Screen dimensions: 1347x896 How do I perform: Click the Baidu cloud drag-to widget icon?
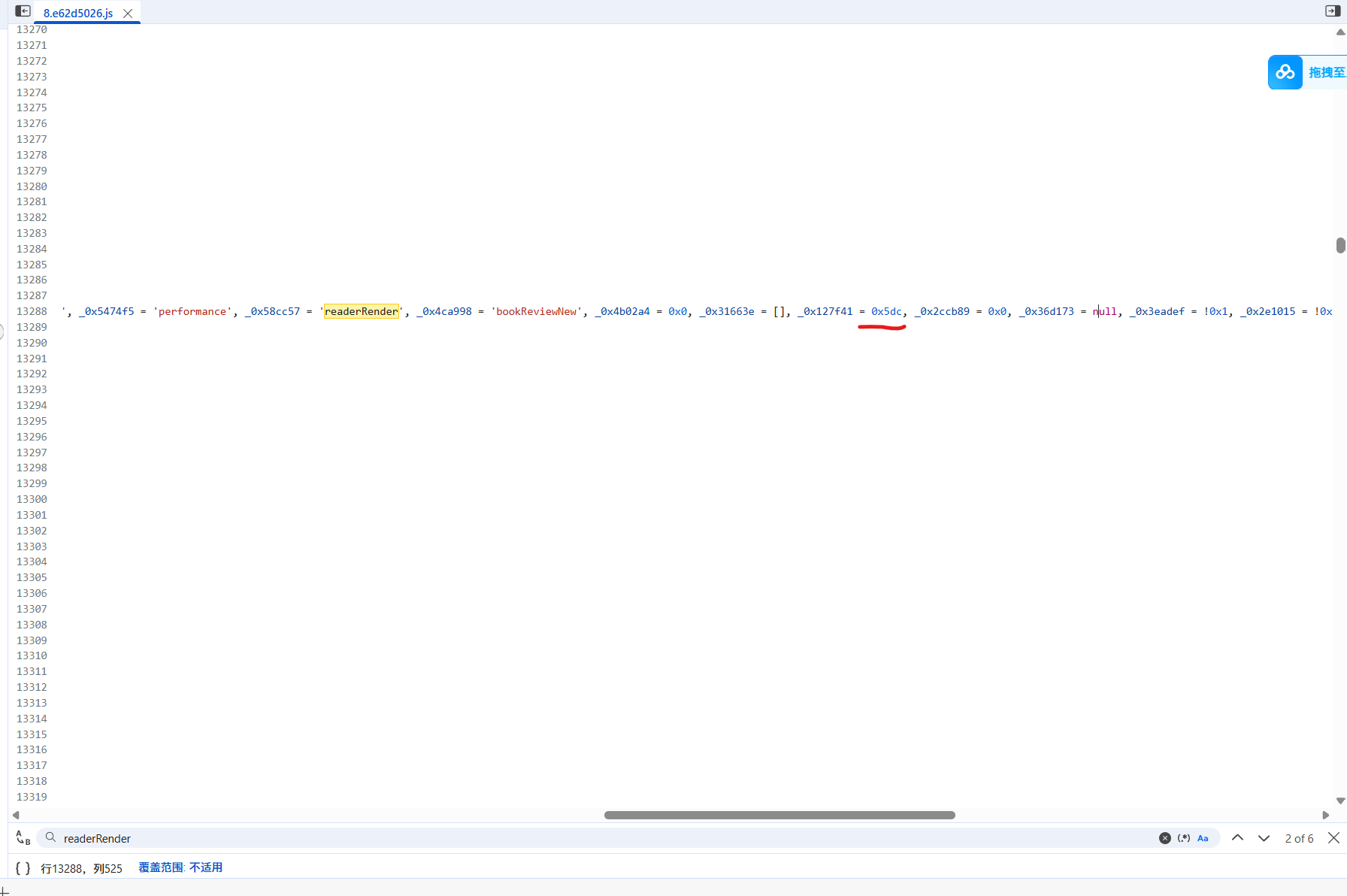1285,72
